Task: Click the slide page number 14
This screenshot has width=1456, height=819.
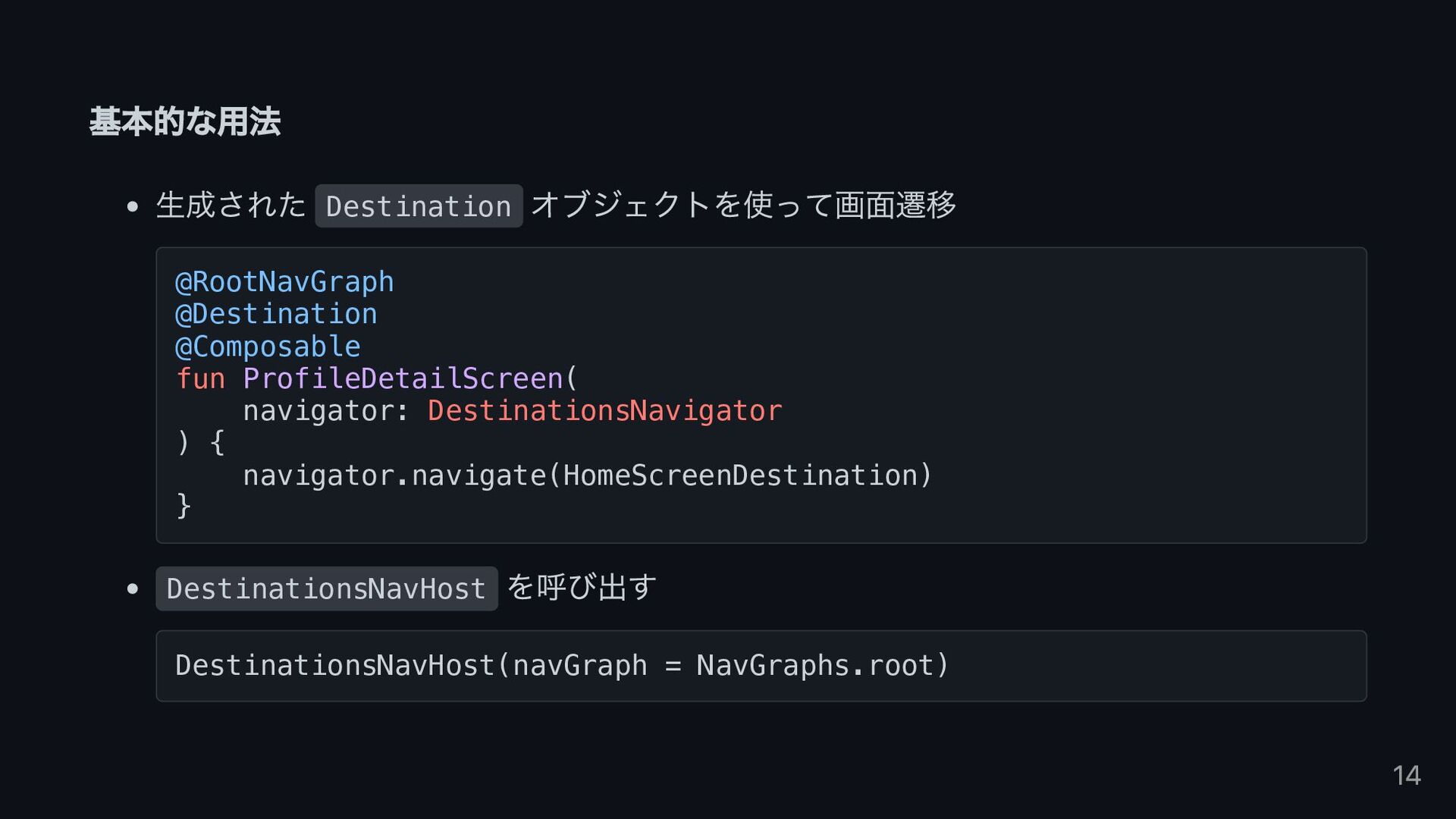Action: 1407,775
